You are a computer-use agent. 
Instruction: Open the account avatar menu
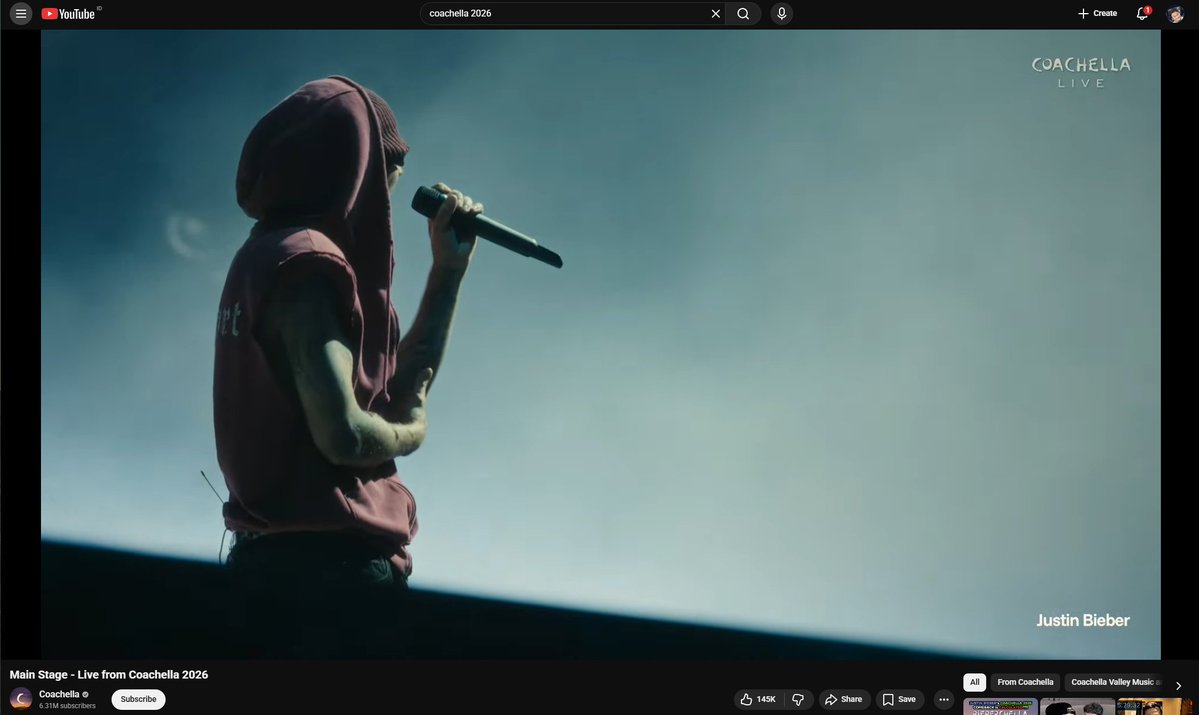[1175, 14]
